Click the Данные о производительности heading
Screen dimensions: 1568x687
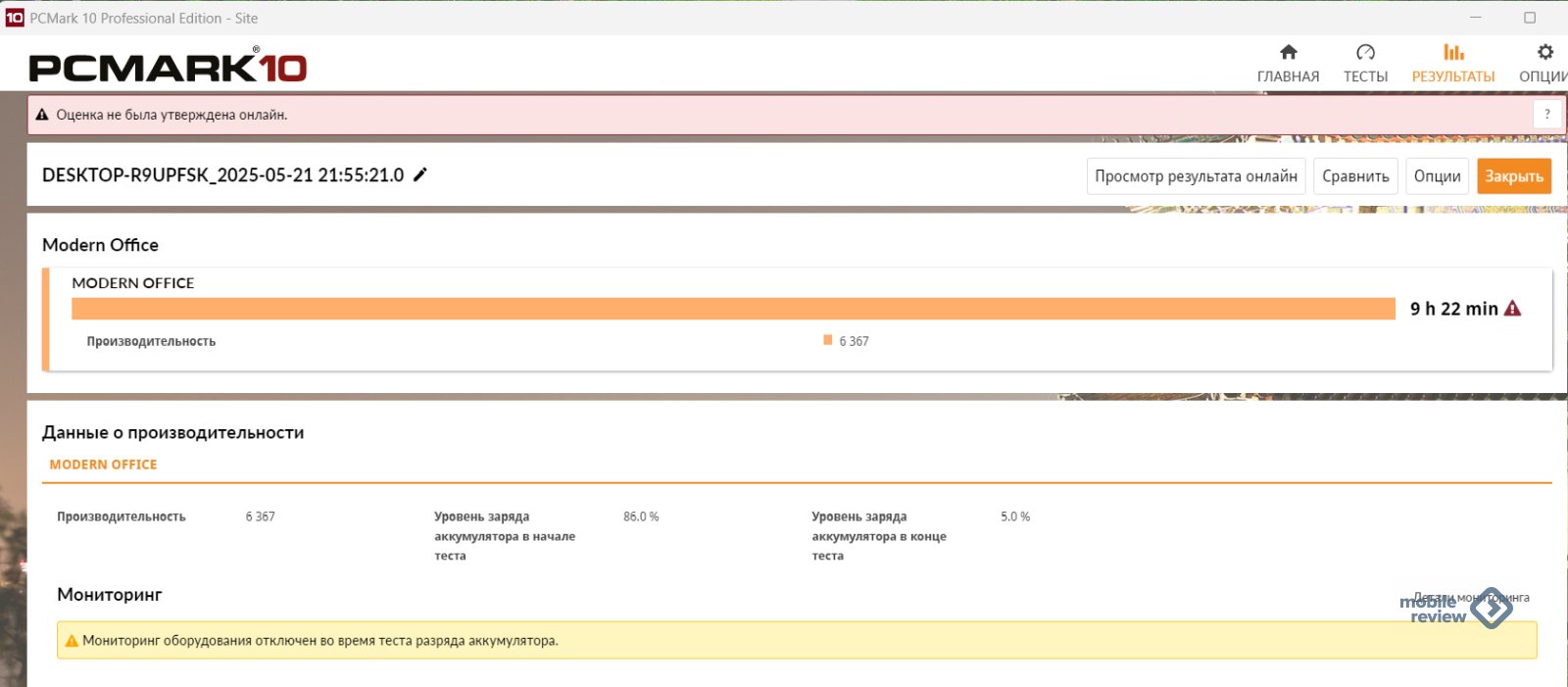pos(173,433)
